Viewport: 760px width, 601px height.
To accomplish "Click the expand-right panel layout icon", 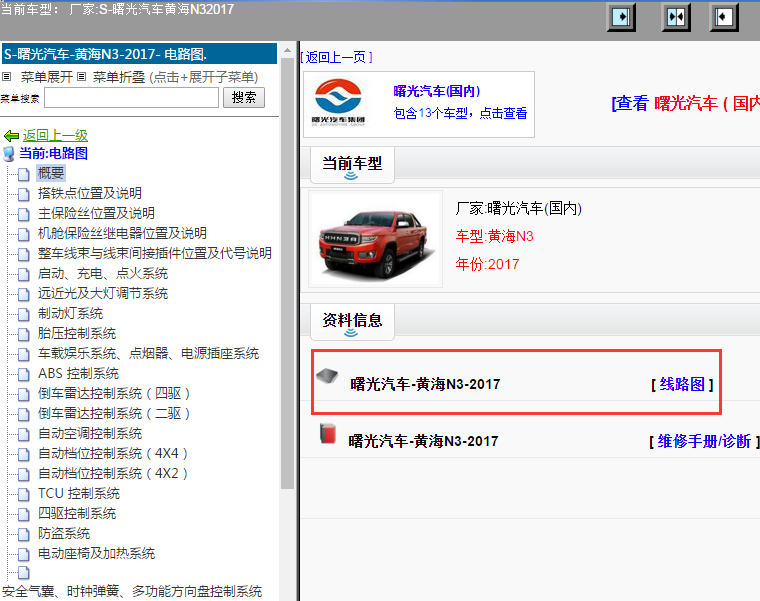I will coord(621,17).
